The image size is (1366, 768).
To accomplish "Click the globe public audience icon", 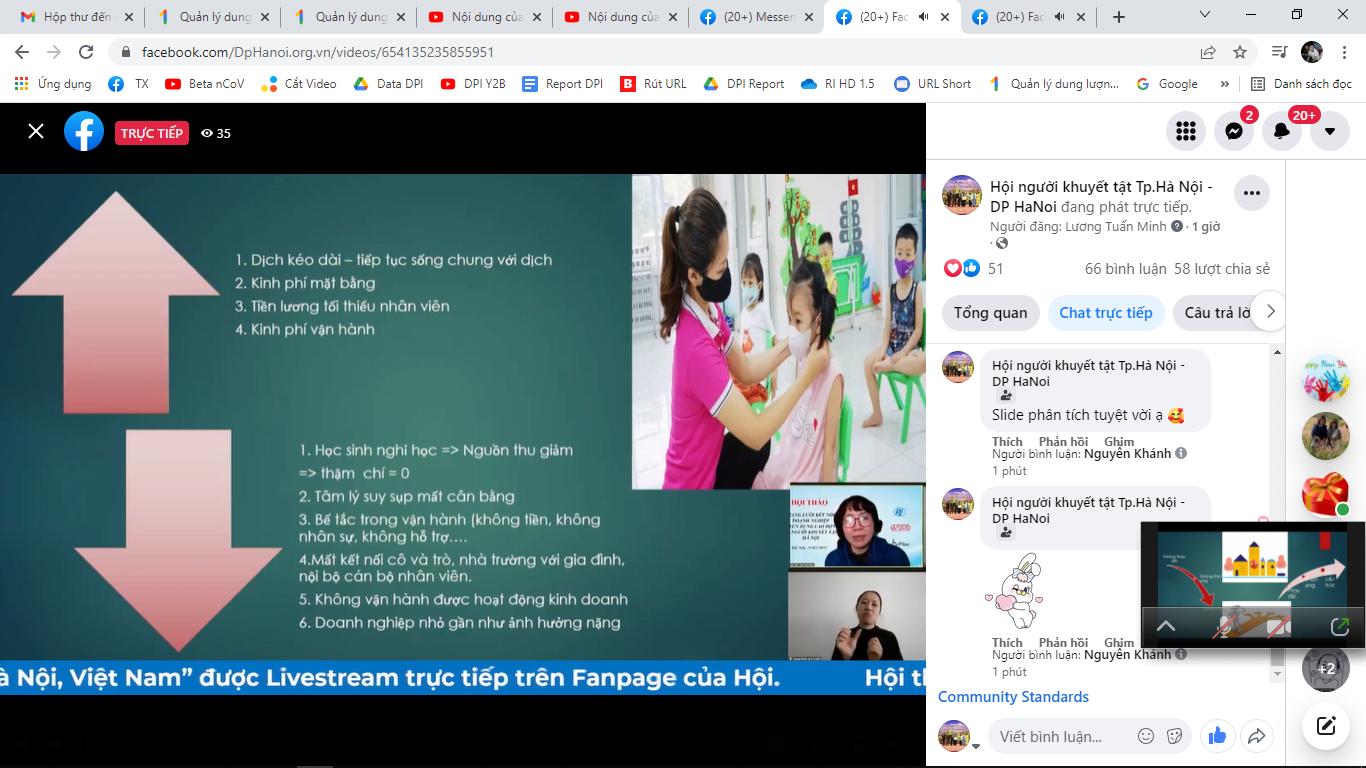I will point(1002,243).
